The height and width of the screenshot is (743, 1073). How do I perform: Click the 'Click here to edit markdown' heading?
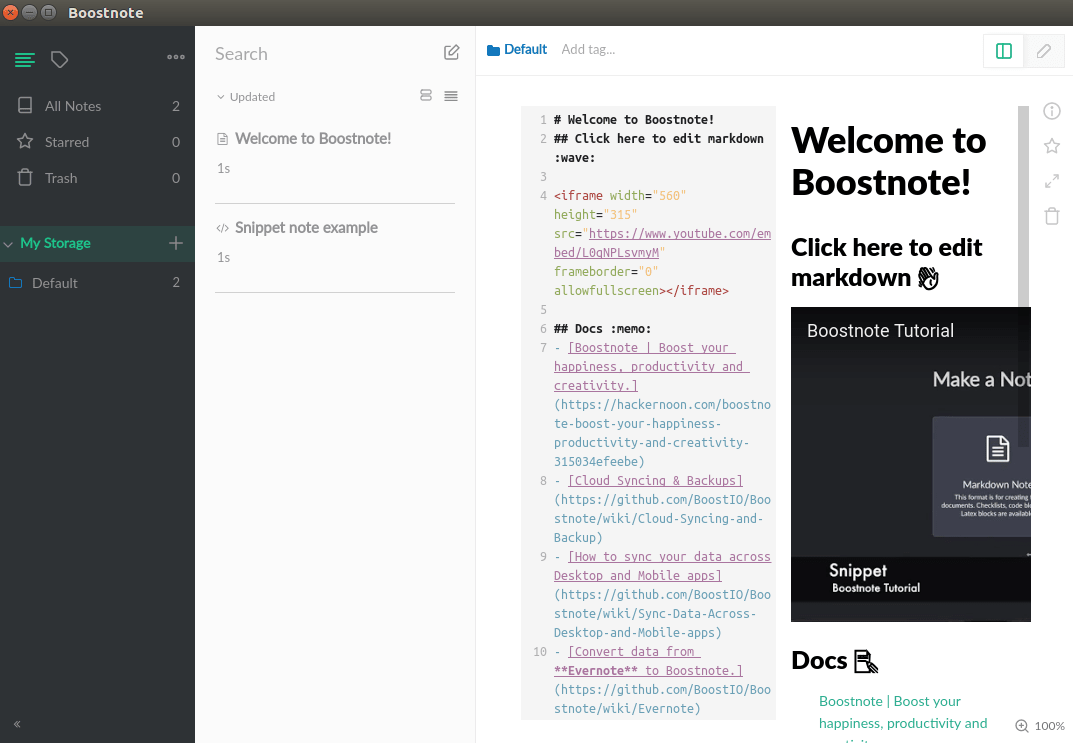coord(886,262)
